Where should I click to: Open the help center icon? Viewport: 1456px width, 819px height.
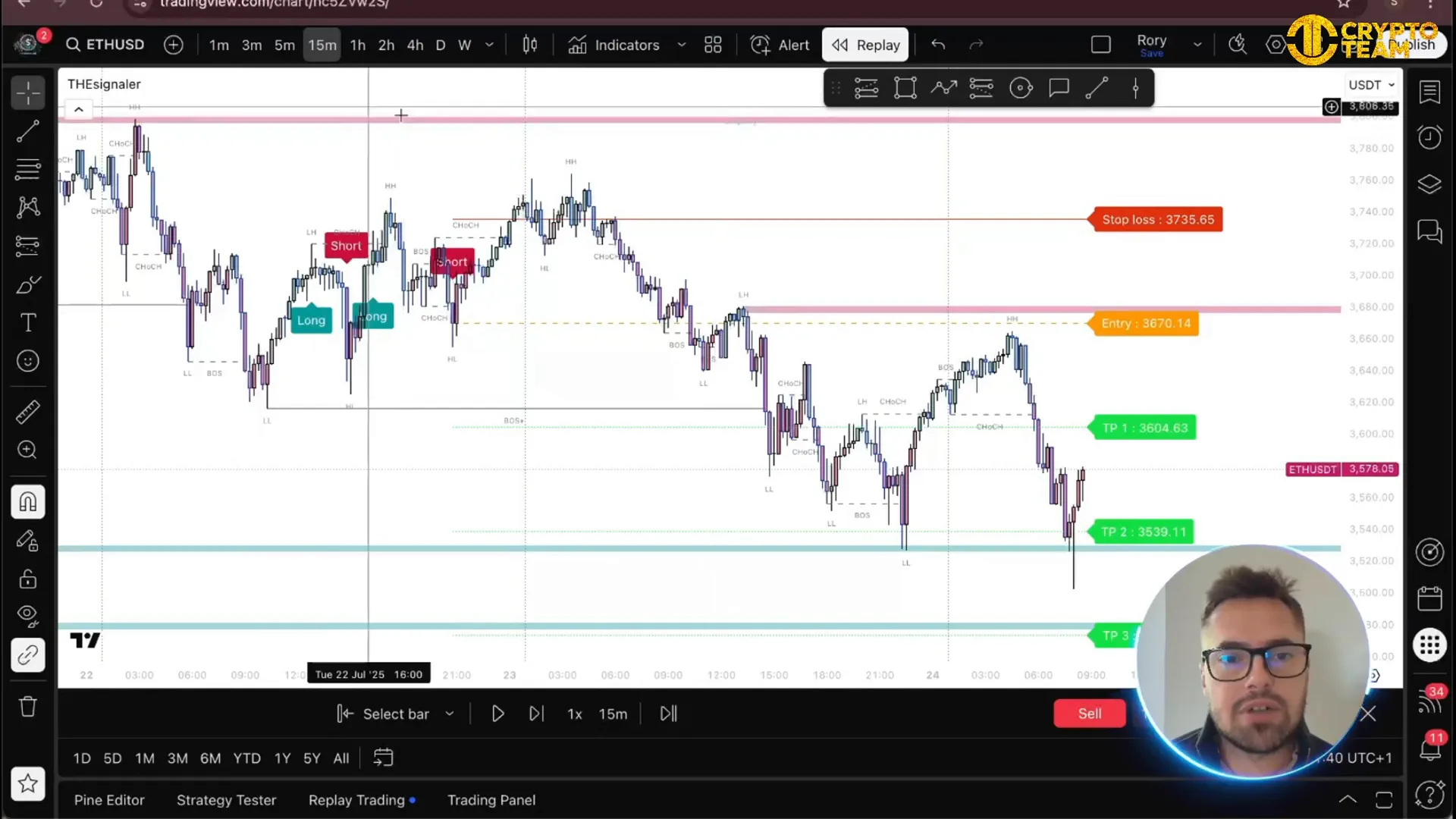point(1429,794)
